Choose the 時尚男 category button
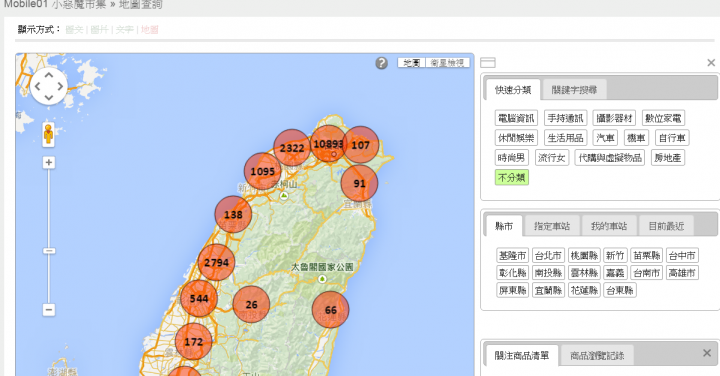This screenshot has width=720, height=376. point(512,158)
